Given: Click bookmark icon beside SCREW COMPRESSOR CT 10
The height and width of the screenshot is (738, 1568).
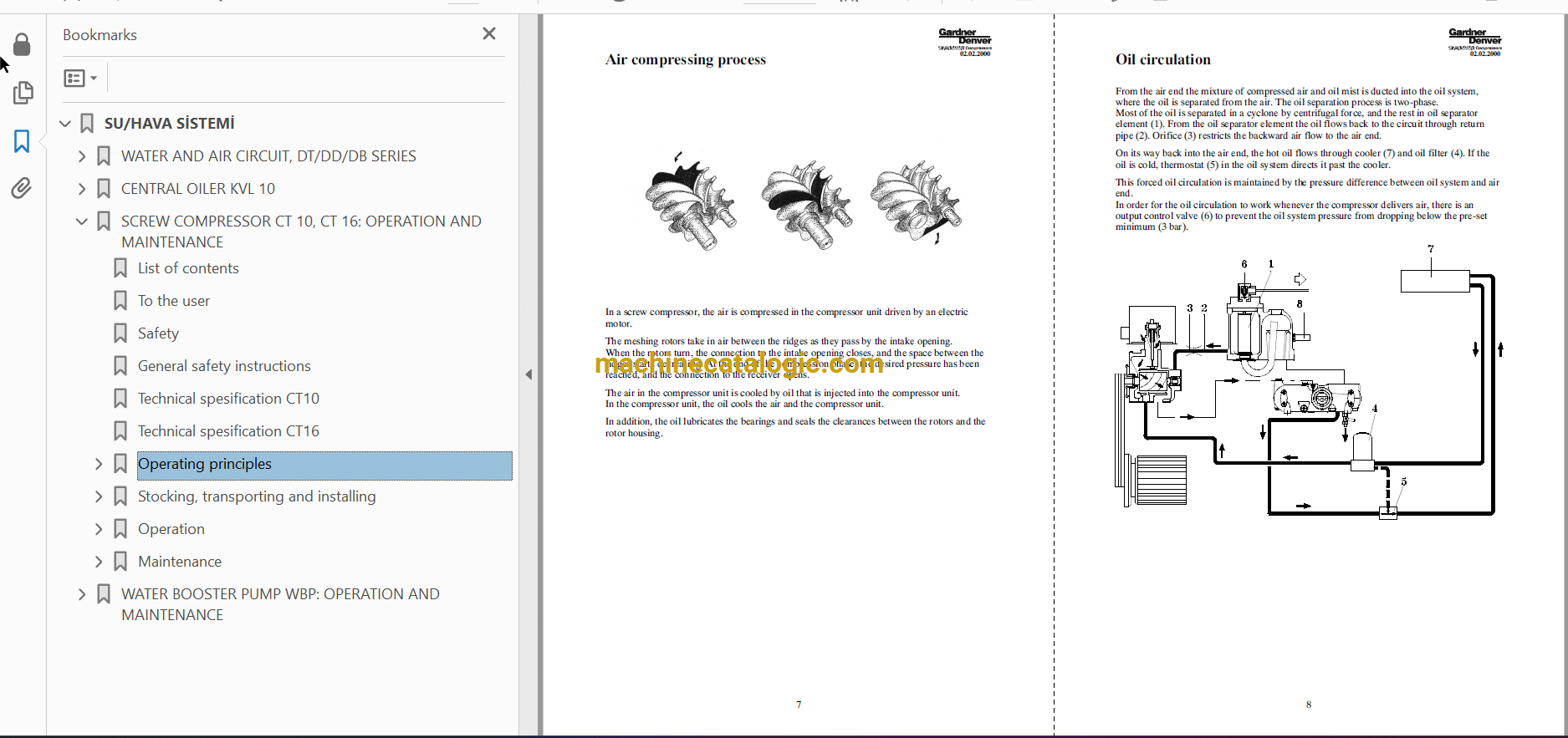Looking at the screenshot, I should (104, 221).
